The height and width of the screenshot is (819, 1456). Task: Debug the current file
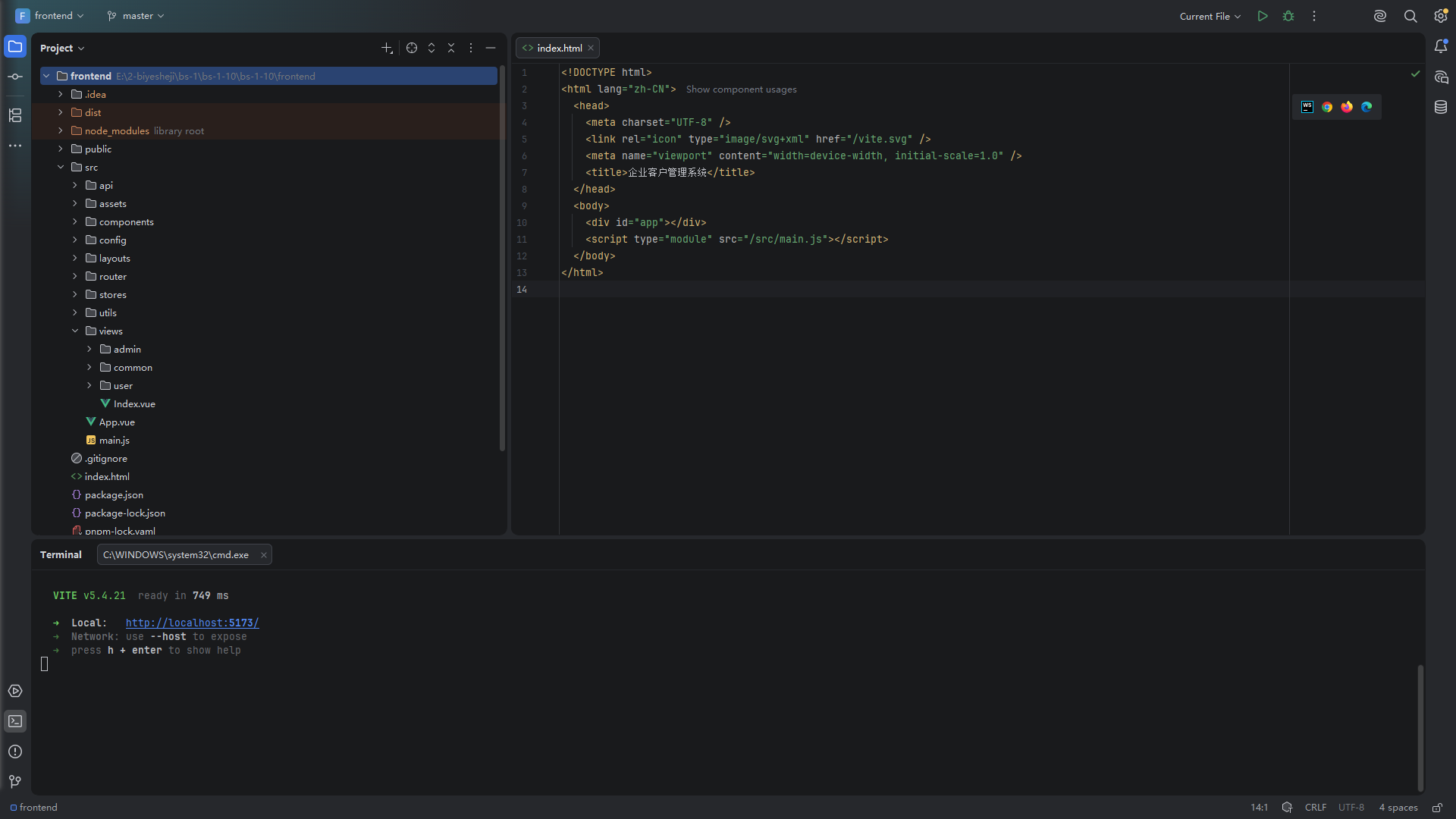1288,16
